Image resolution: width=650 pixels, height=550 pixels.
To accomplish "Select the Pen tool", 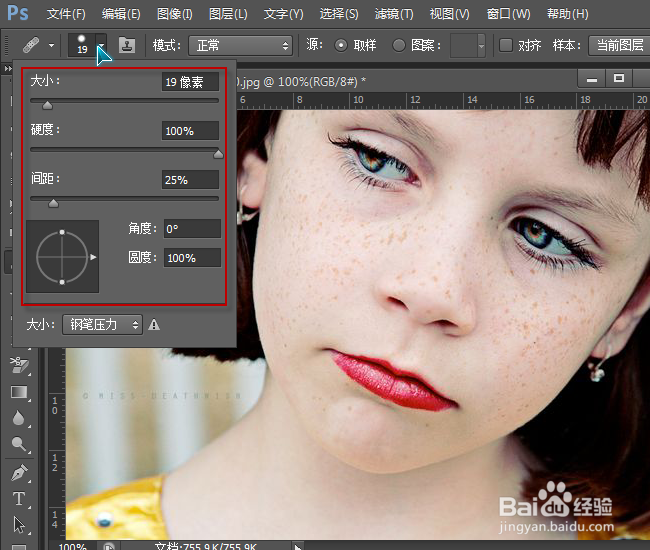I will coord(19,472).
